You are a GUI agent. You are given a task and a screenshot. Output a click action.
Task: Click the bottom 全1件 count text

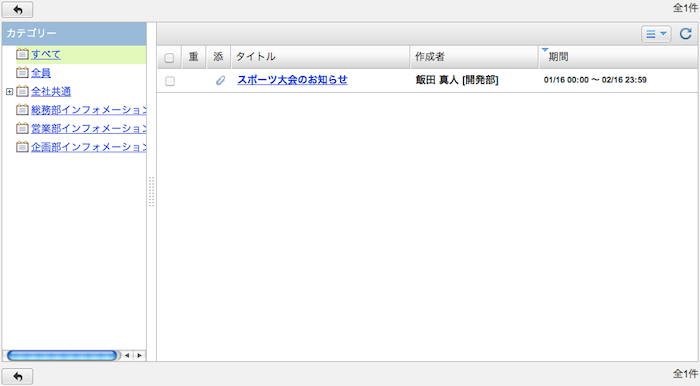click(686, 374)
